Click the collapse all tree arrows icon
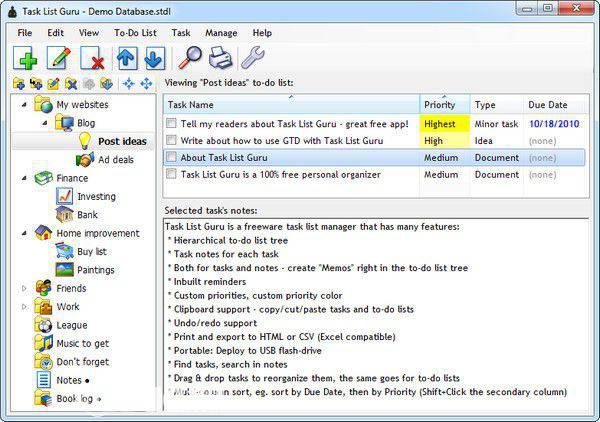The image size is (600, 422). (x=129, y=83)
